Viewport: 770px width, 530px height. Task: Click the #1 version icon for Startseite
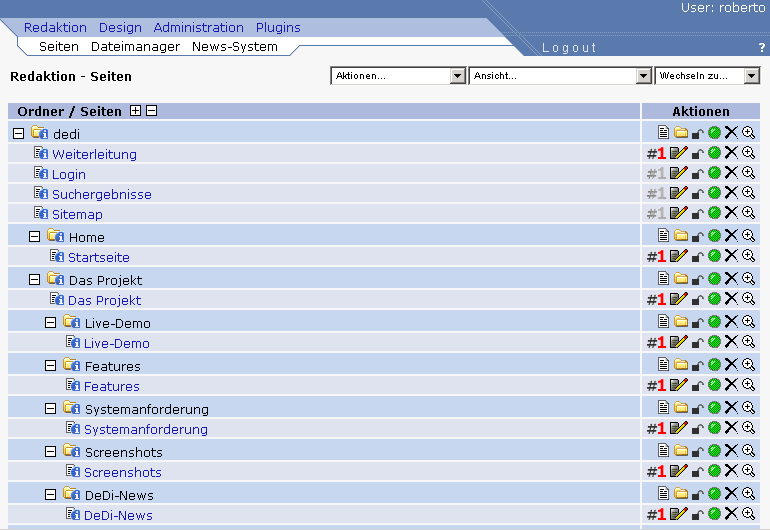(x=656, y=257)
